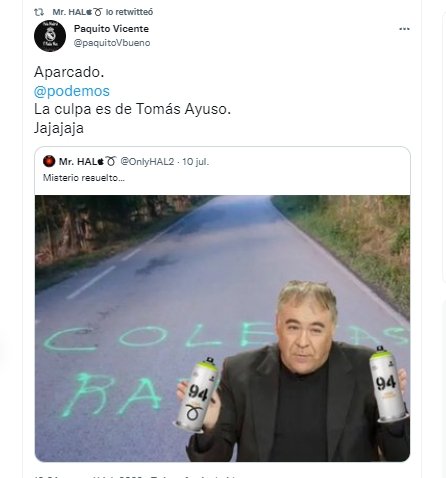Viewport: 446px width, 478px height.
Task: Open the quoted tweet text "Misterio resuelto..."
Action: 84,178
